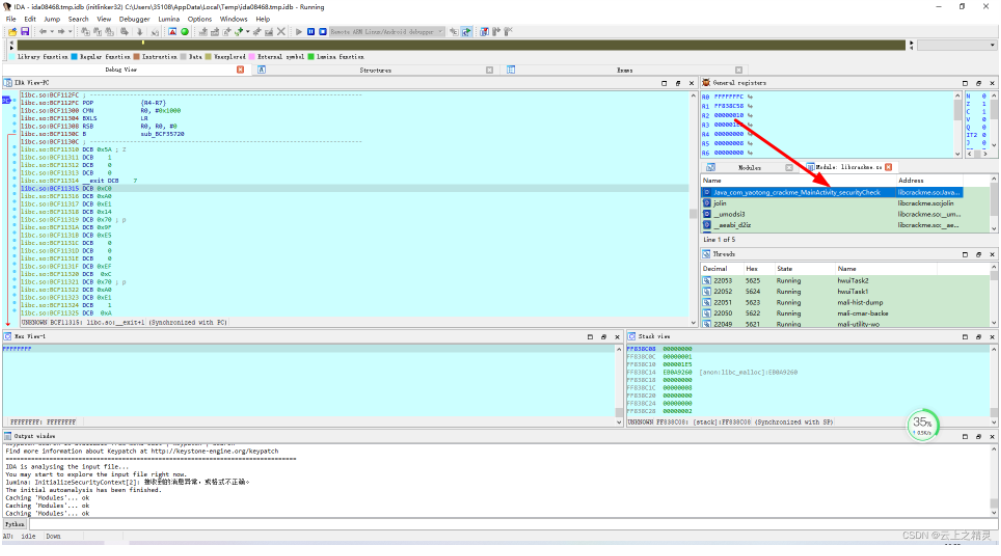Click the Python console button

pyautogui.click(x=15, y=524)
